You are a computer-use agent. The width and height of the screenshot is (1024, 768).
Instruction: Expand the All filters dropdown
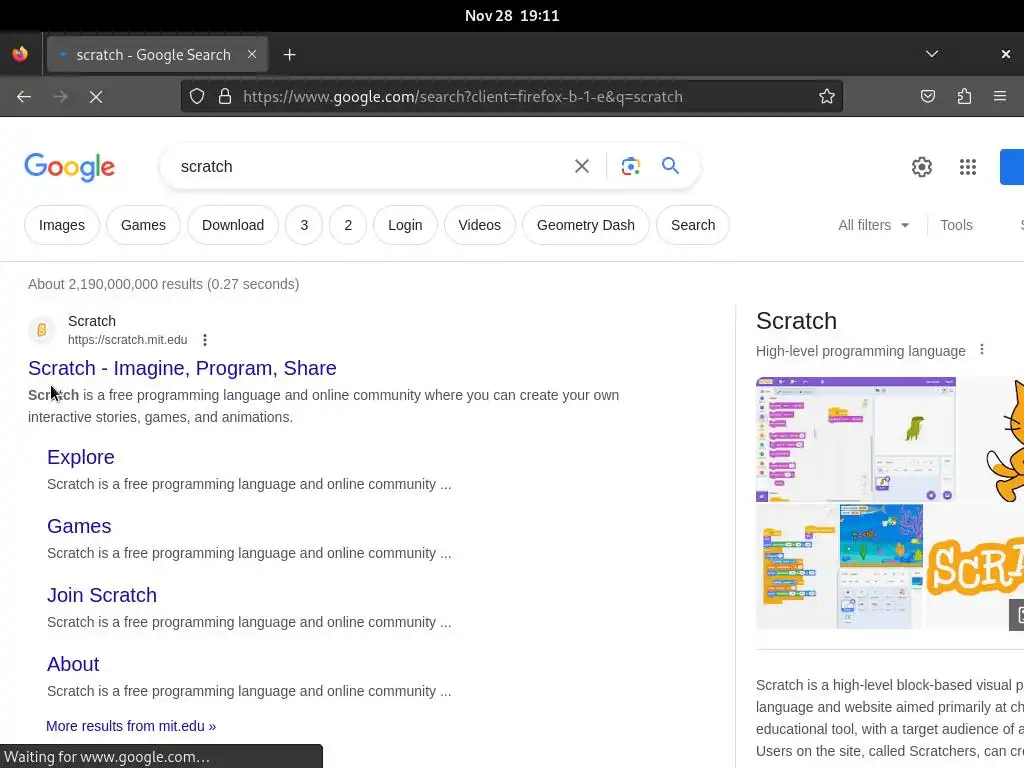pos(873,225)
